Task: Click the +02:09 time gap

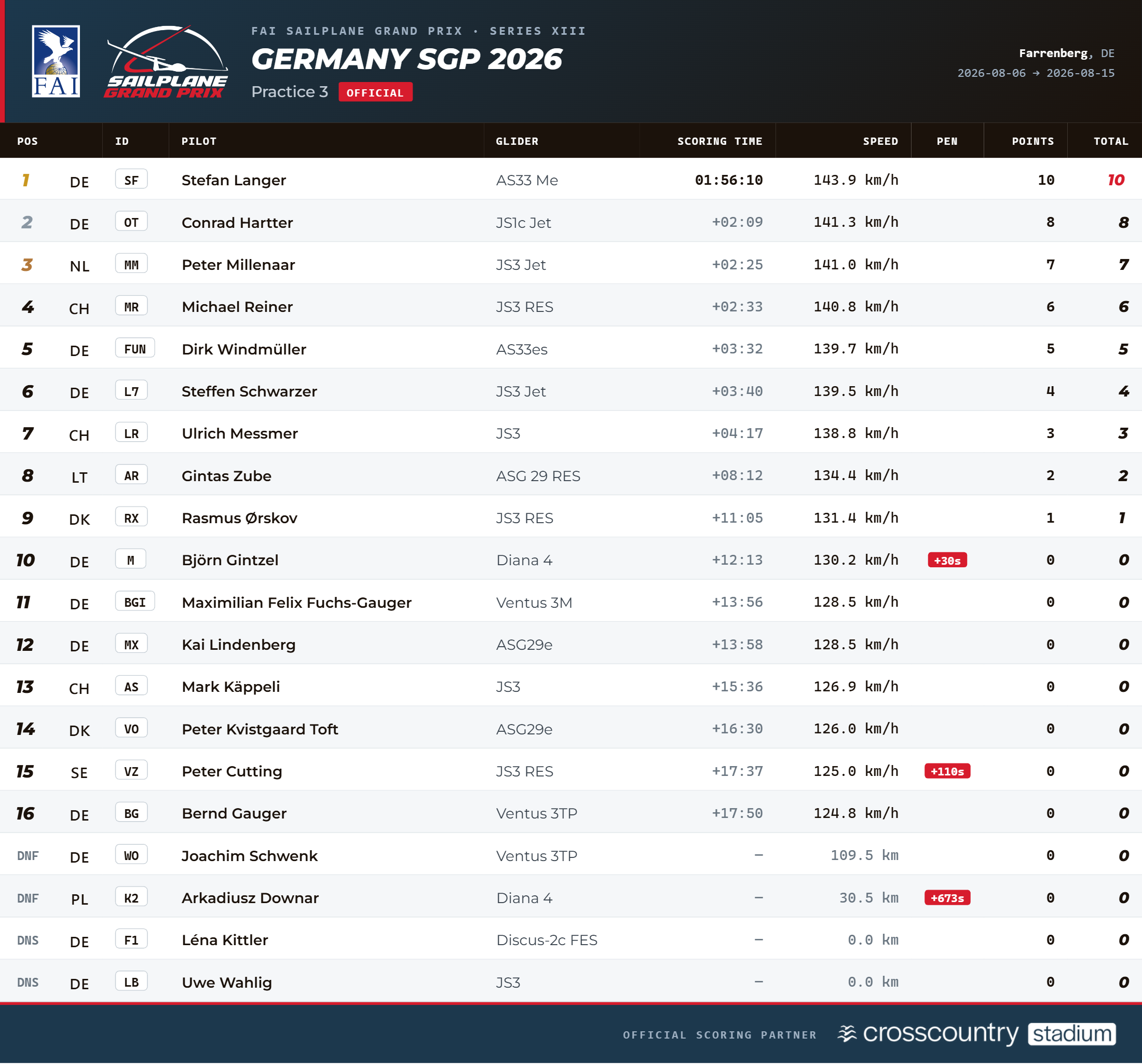Action: point(738,222)
